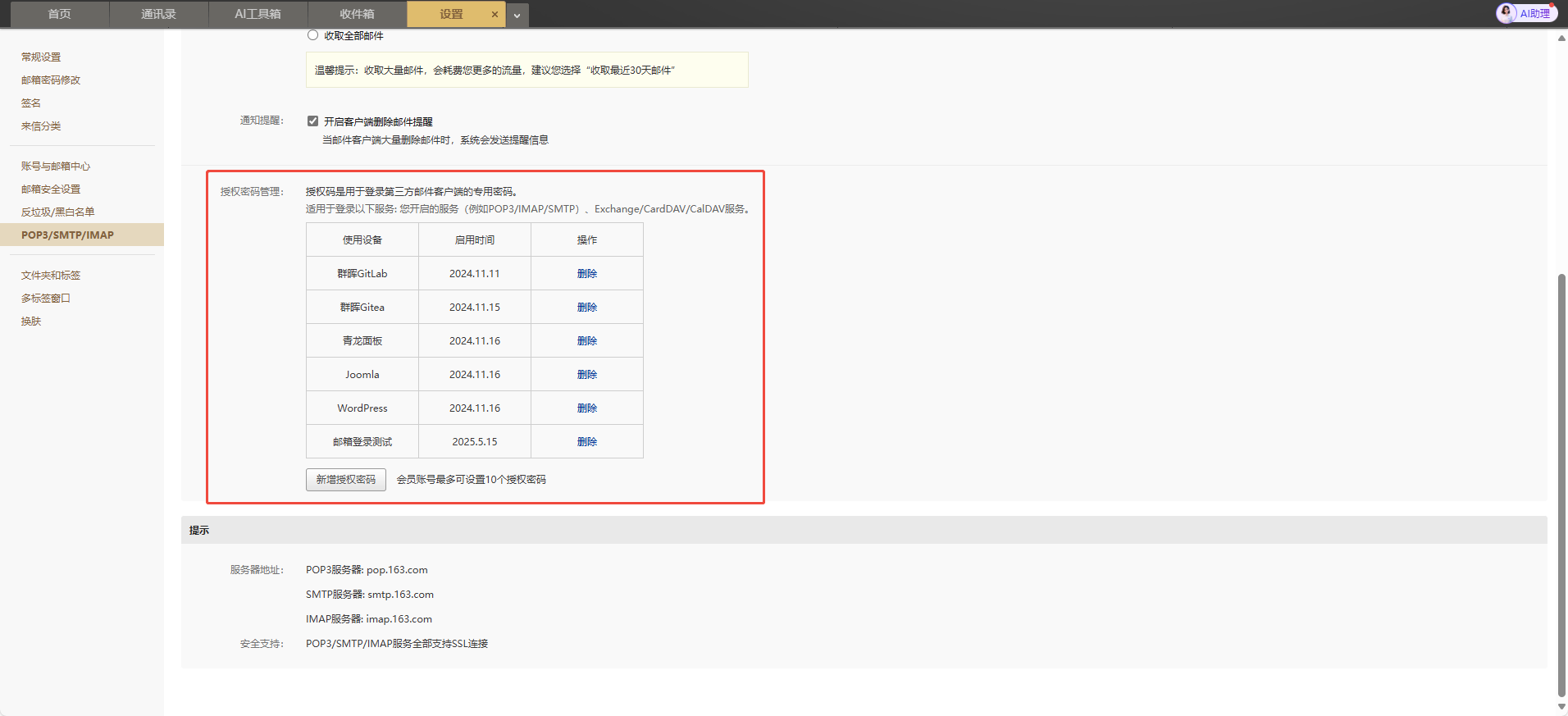The height and width of the screenshot is (716, 1568).
Task: Open 常规设置 in the sidebar
Action: click(41, 57)
